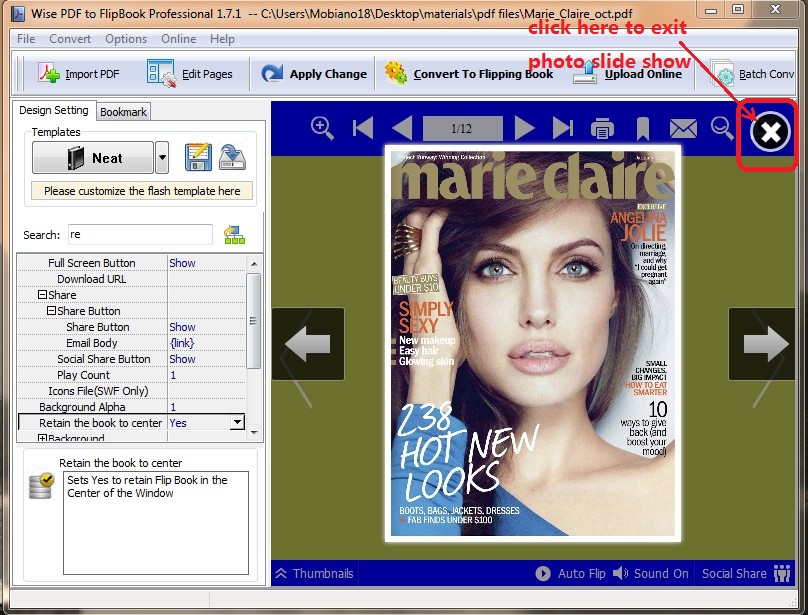Open Edit Pages tool
Image resolution: width=808 pixels, height=615 pixels.
pos(190,74)
